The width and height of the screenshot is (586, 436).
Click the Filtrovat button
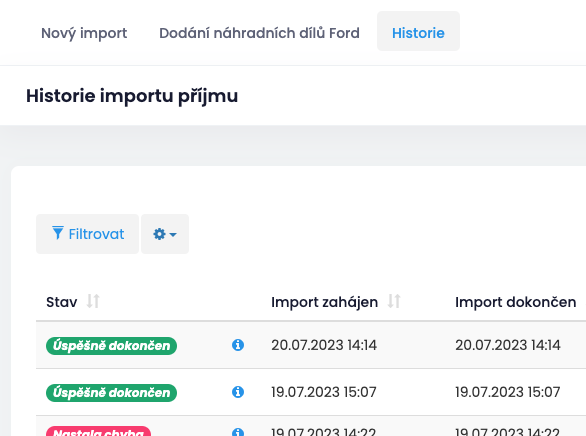click(x=87, y=234)
